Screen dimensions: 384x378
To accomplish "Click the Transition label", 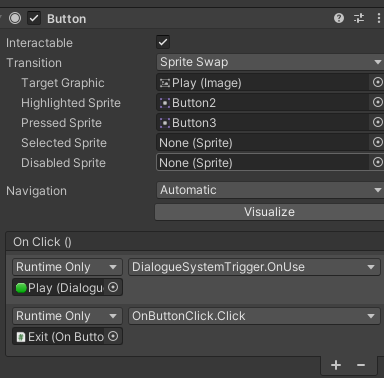I will 34,63.
